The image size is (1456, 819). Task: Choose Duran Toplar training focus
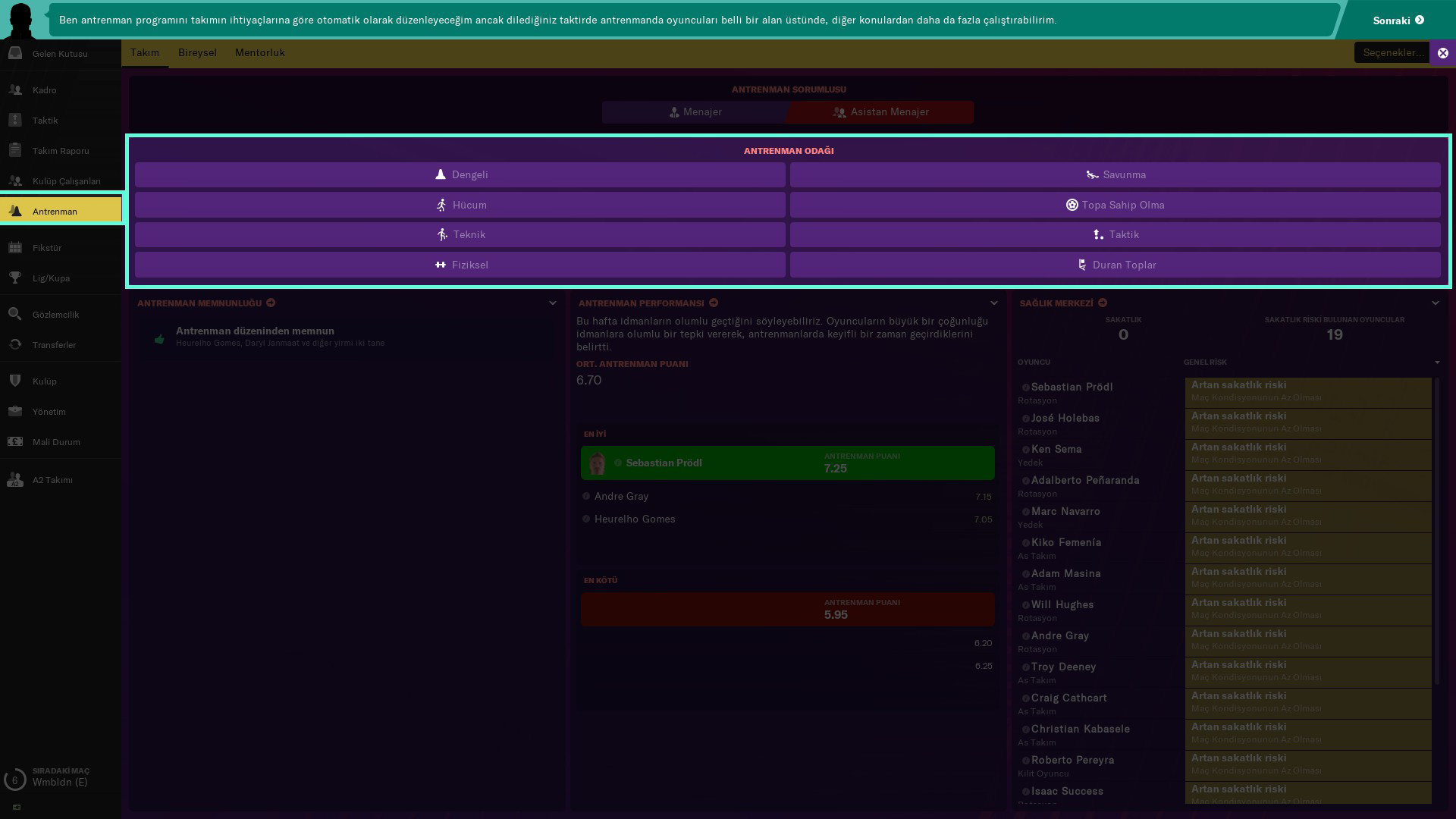pyautogui.click(x=1116, y=265)
